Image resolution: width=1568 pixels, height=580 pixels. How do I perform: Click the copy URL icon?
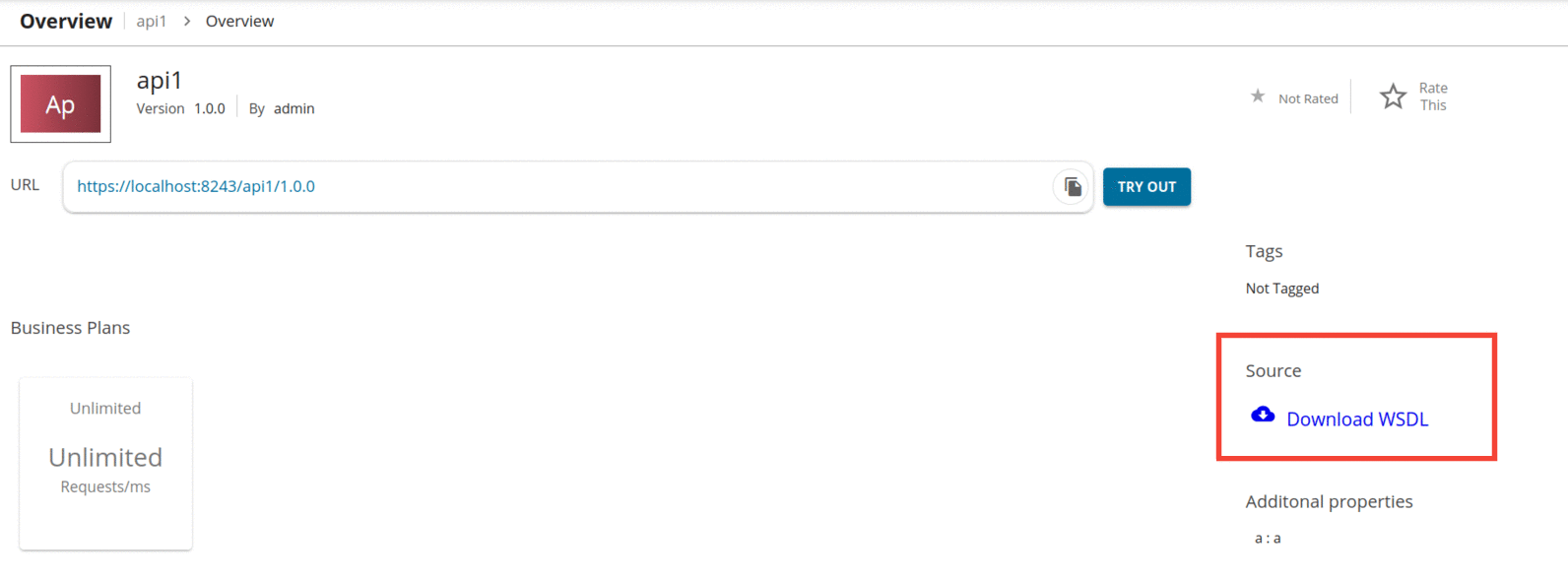[1071, 187]
